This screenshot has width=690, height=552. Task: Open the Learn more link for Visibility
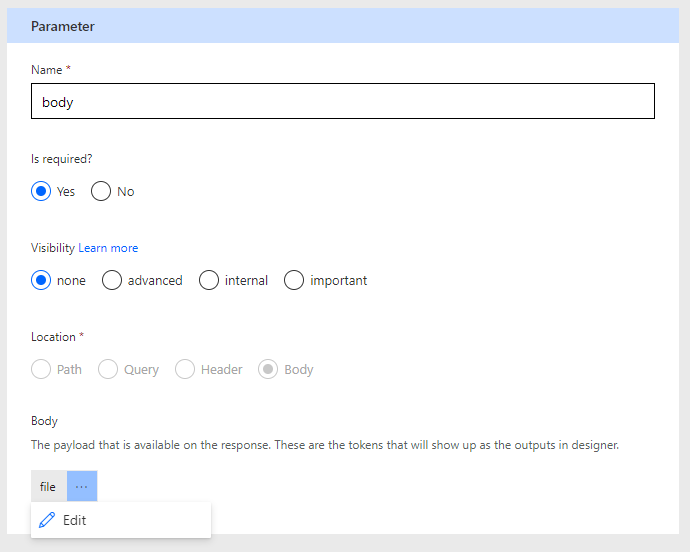[x=108, y=248]
